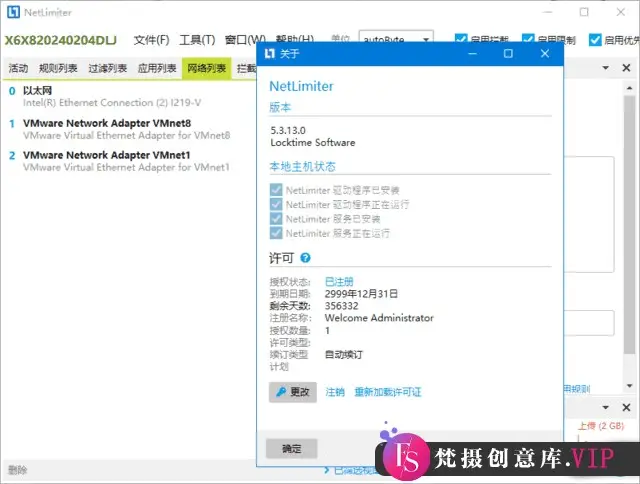Click the About dialog logo icon
The width and height of the screenshot is (640, 484).
[x=270, y=53]
